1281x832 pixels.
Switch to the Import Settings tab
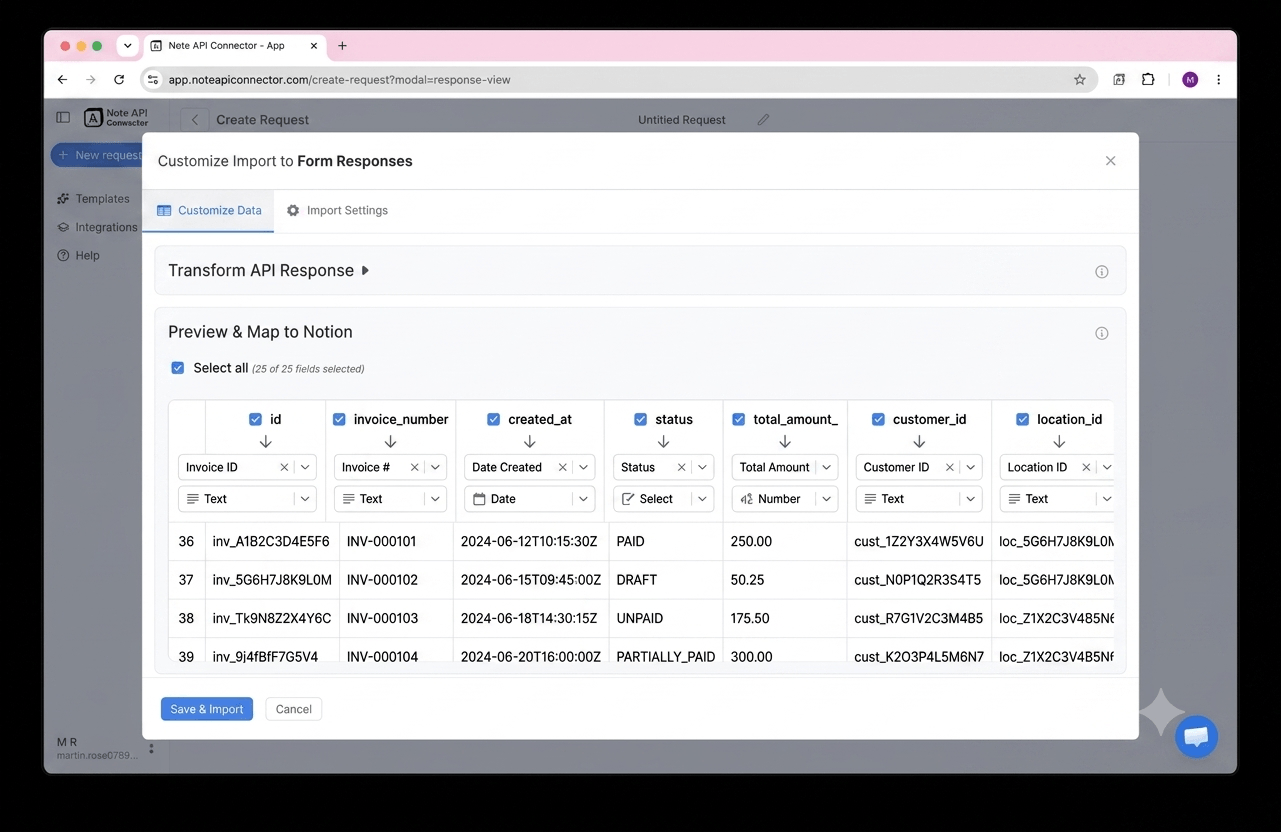pos(337,211)
